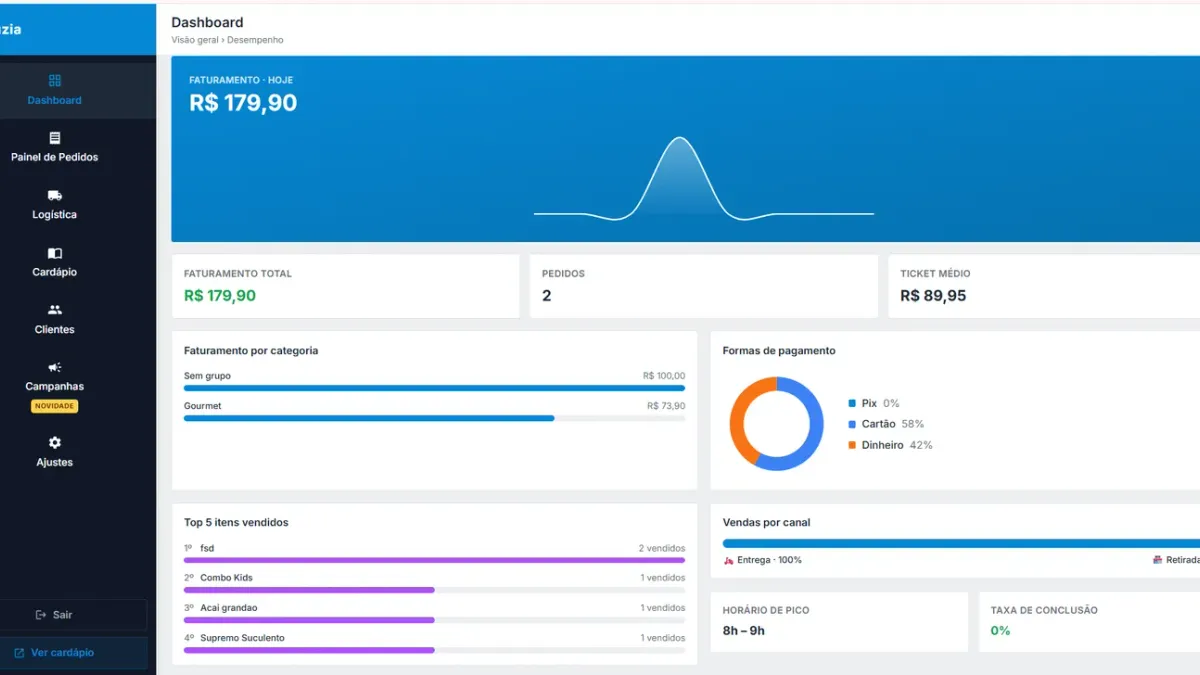Click the Gourmet category revenue bar

tap(369, 418)
